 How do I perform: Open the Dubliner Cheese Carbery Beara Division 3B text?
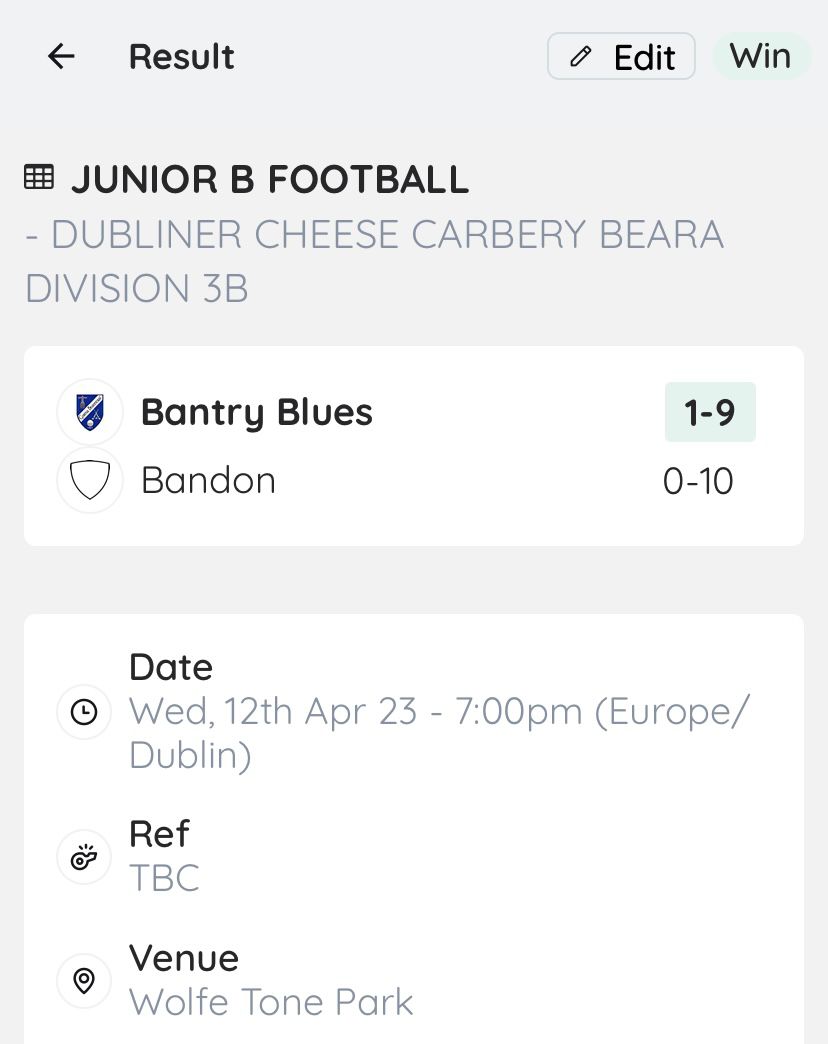click(x=374, y=261)
